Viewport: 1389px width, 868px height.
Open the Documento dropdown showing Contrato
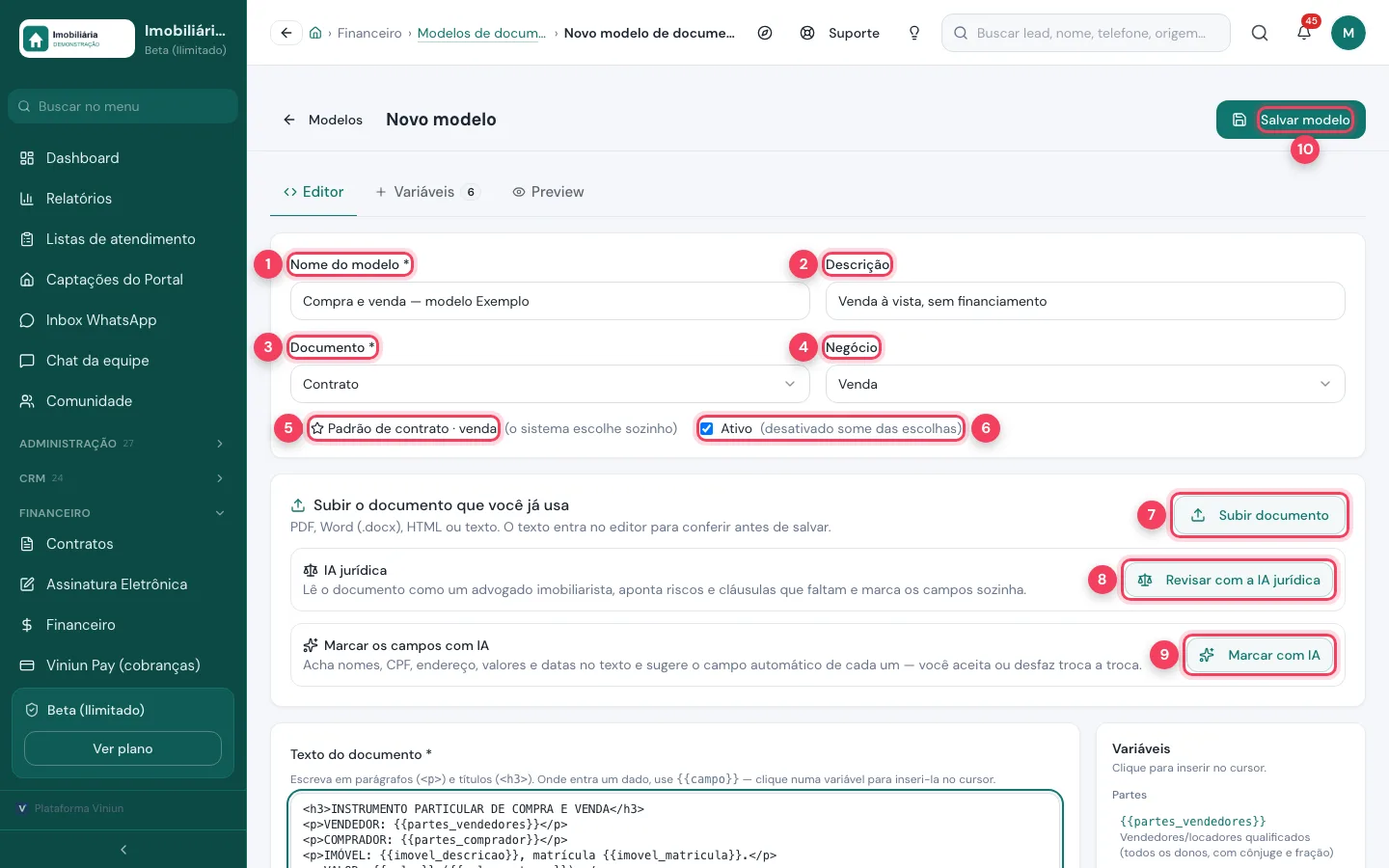tap(550, 384)
